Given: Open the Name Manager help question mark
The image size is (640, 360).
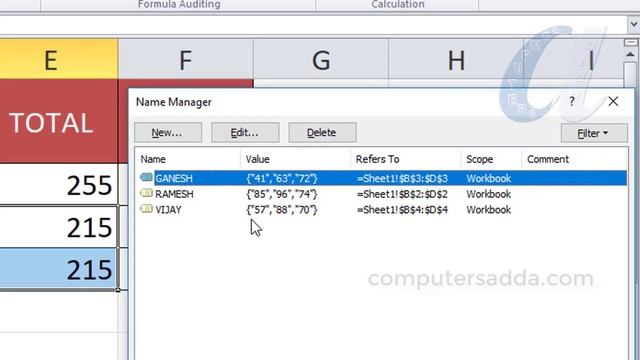Looking at the screenshot, I should pyautogui.click(x=572, y=101).
